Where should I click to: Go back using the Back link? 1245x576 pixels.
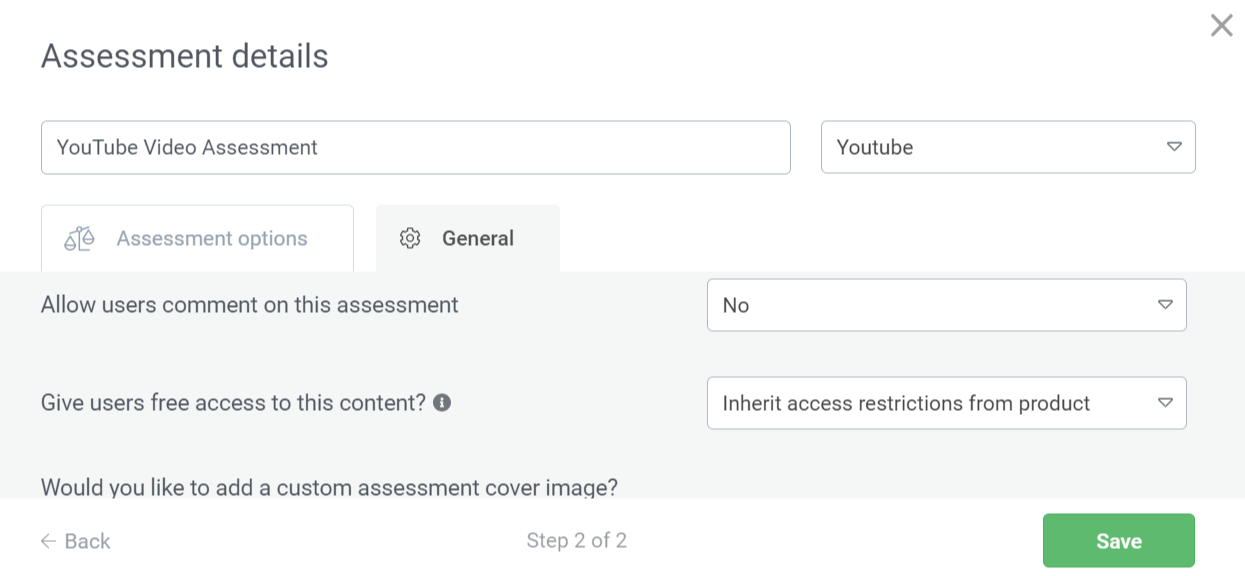(x=87, y=541)
